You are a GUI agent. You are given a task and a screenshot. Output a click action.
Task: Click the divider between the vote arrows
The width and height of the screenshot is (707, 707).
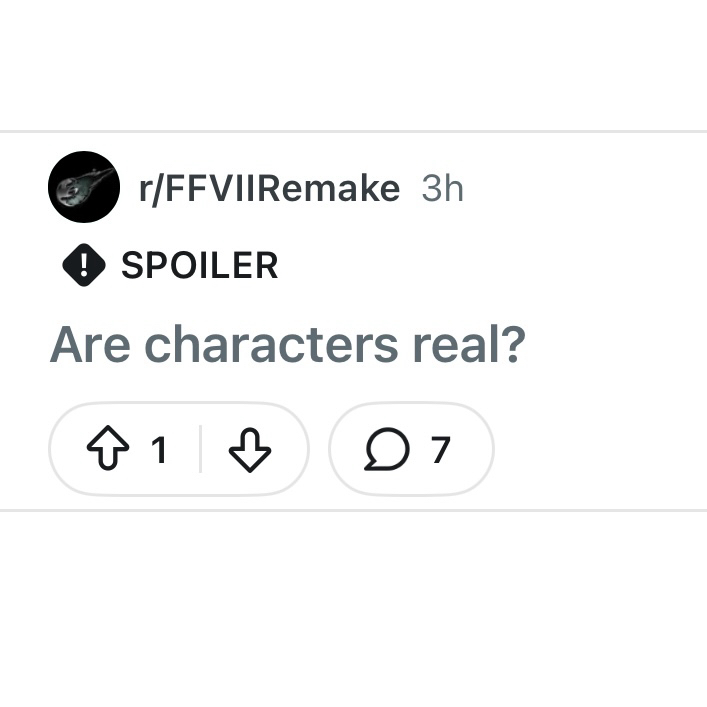pos(201,450)
